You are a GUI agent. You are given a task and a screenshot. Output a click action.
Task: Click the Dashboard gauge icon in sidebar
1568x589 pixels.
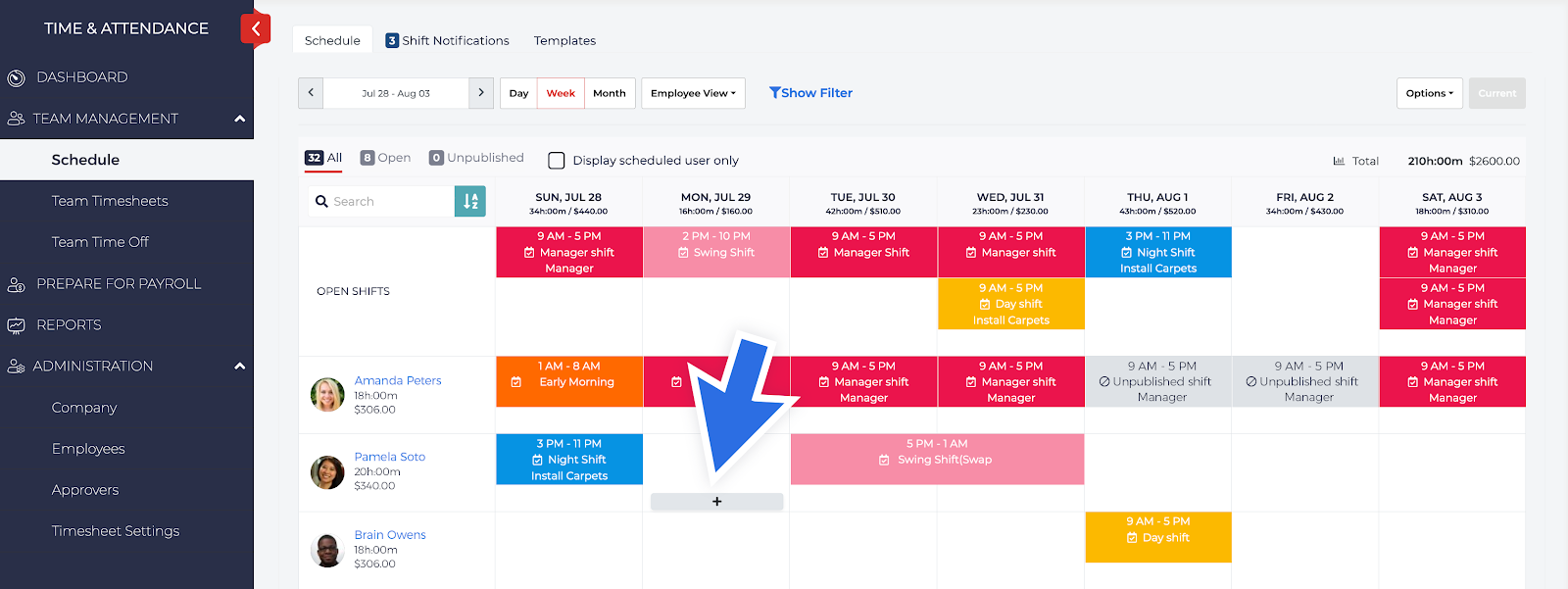coord(16,77)
